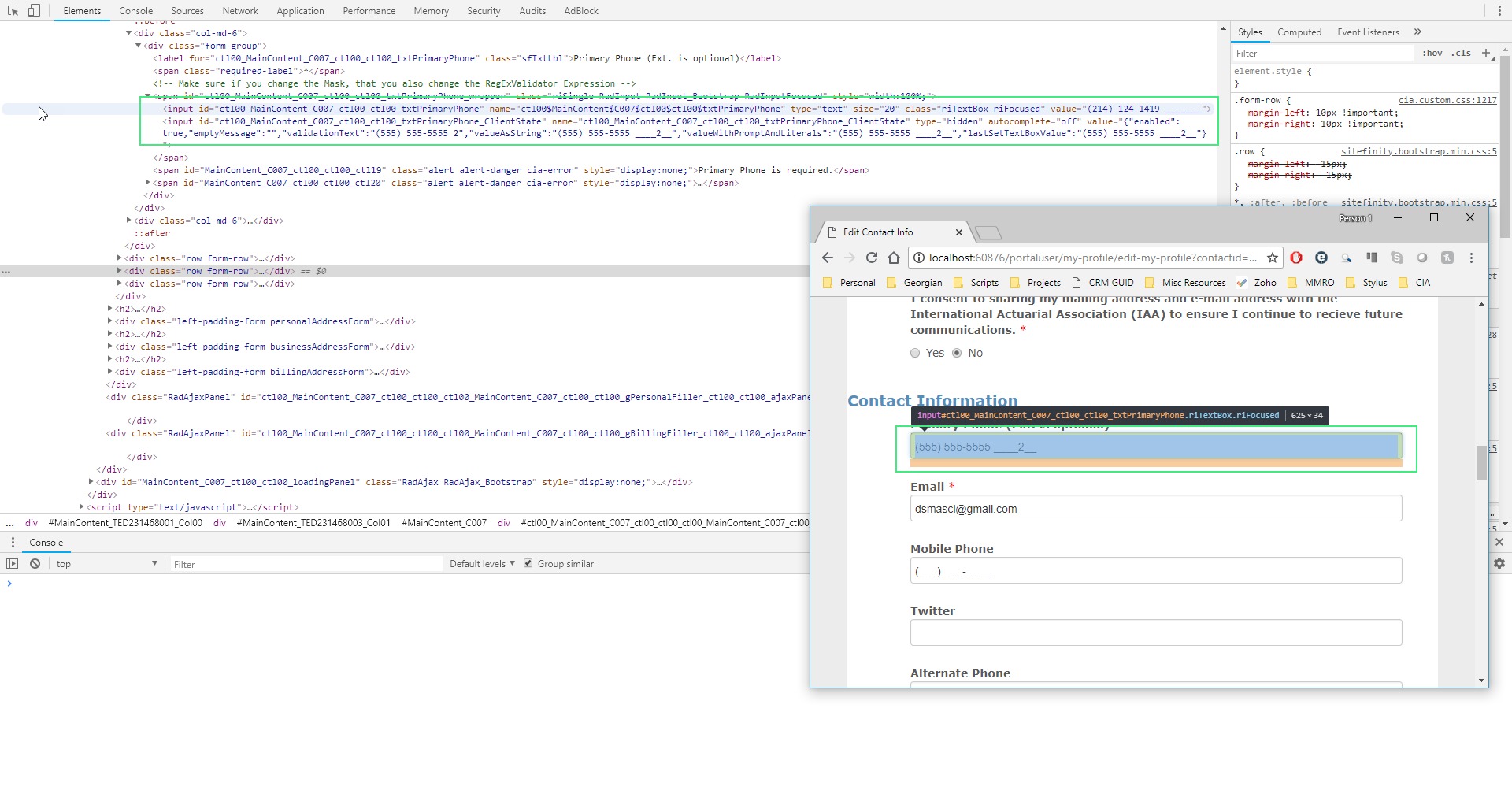Open console settings gear icon

pyautogui.click(x=1499, y=564)
